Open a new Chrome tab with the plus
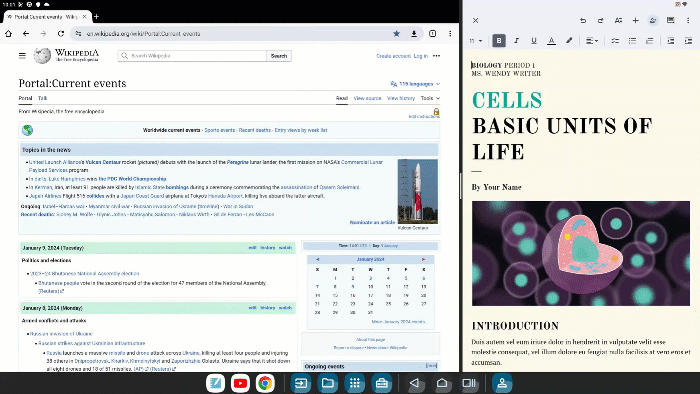This screenshot has width=700, height=394. pos(96,17)
